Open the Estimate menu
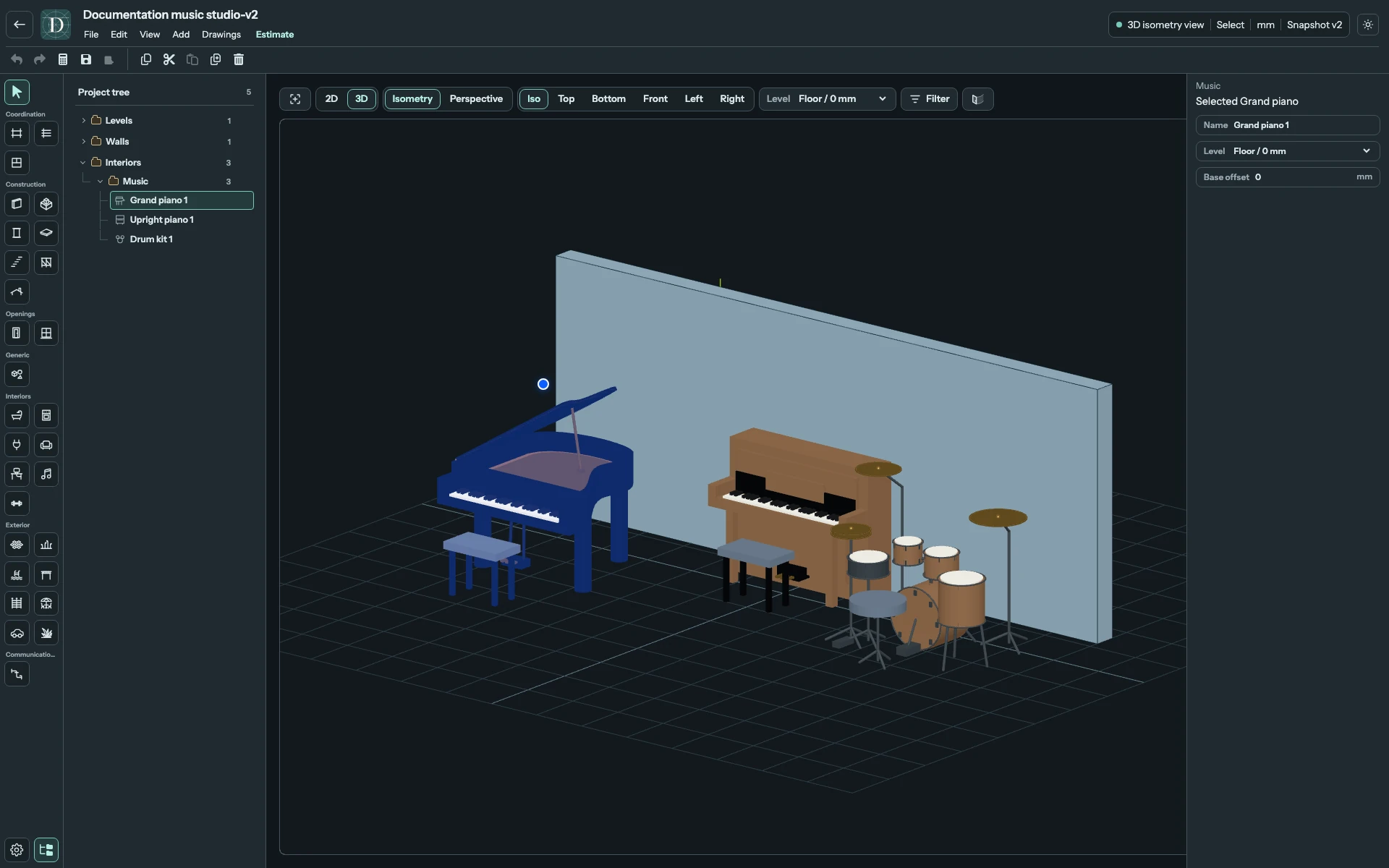This screenshot has height=868, width=1389. (x=275, y=35)
